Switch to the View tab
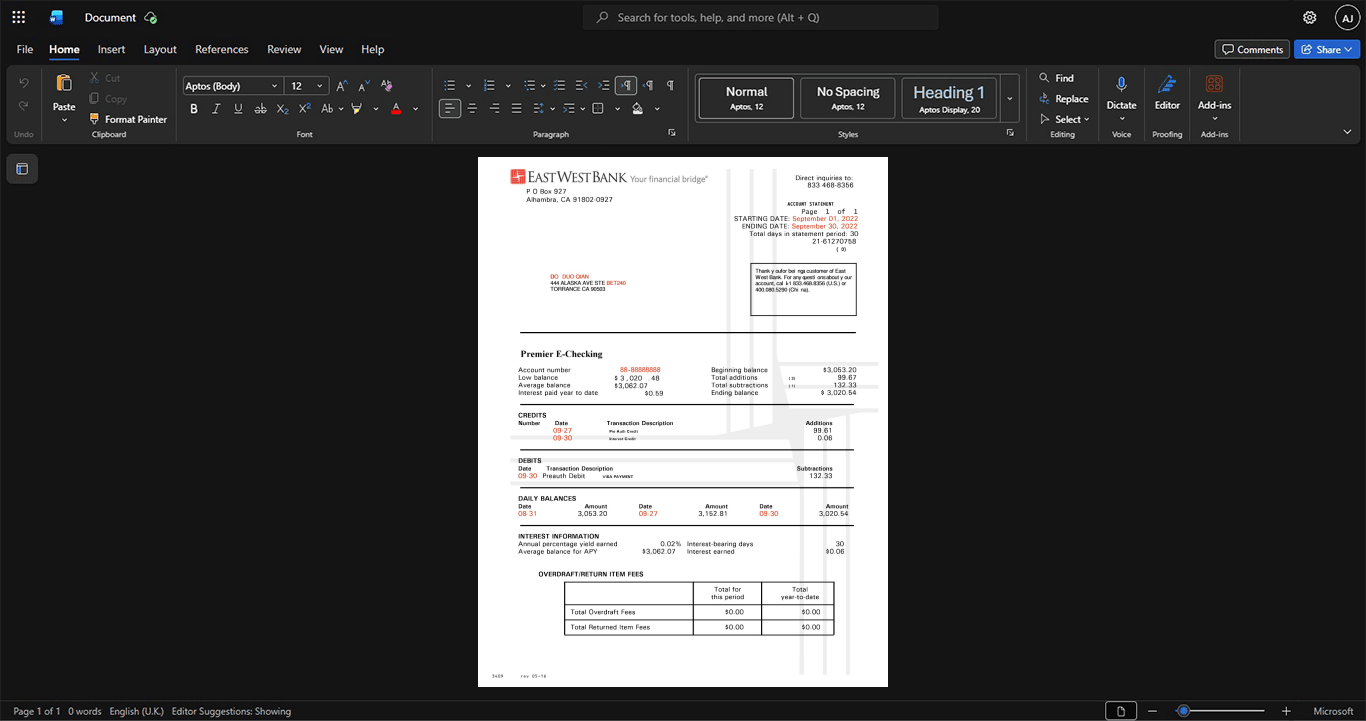Image resolution: width=1366 pixels, height=721 pixels. (x=331, y=49)
